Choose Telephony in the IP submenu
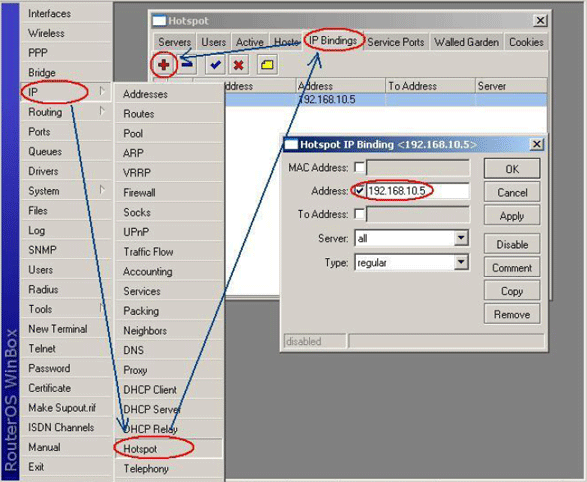The image size is (587, 482). [x=169, y=469]
